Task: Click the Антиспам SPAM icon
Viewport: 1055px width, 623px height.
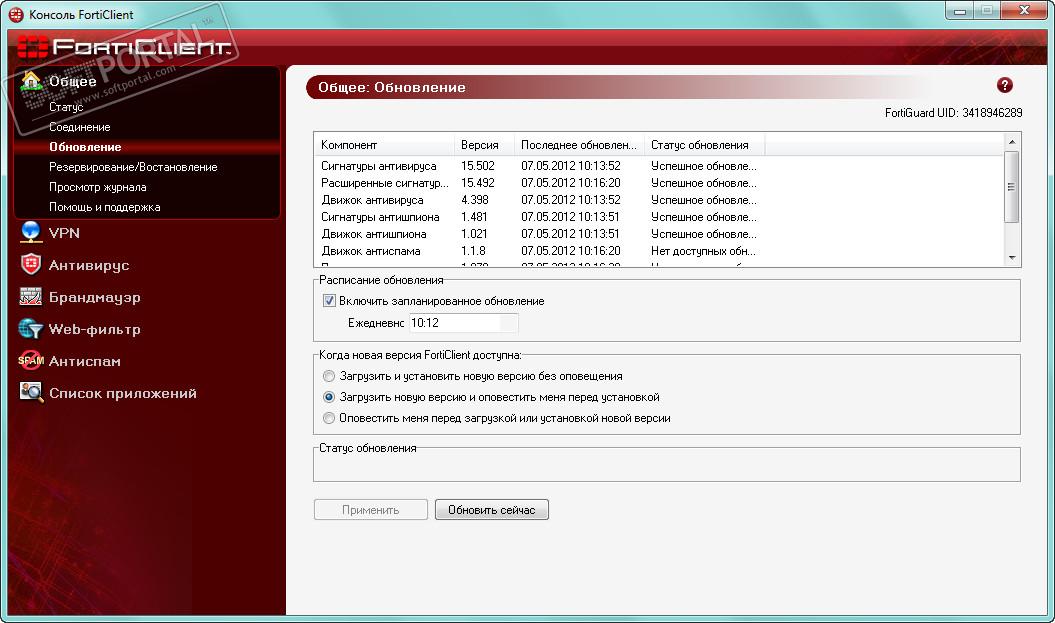Action: (31, 361)
